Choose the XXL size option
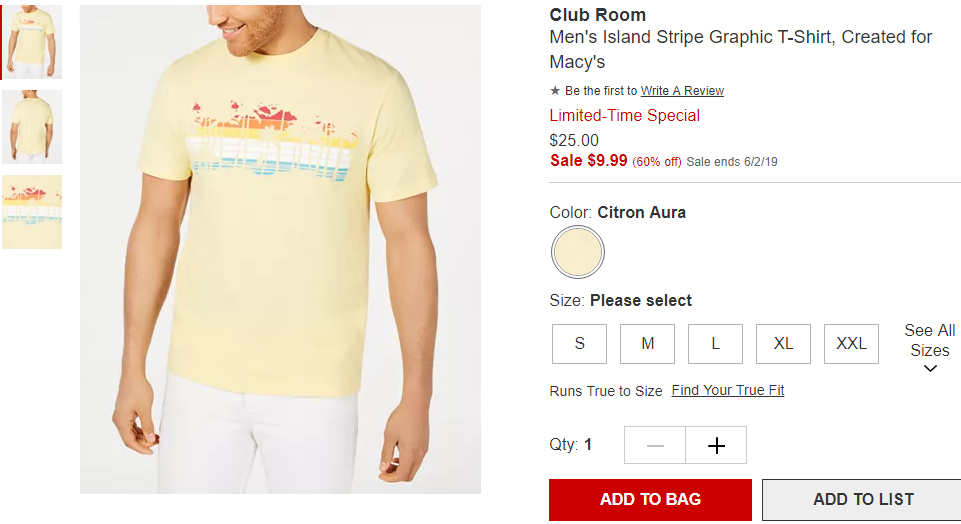Screen dimensions: 961x524 [851, 344]
